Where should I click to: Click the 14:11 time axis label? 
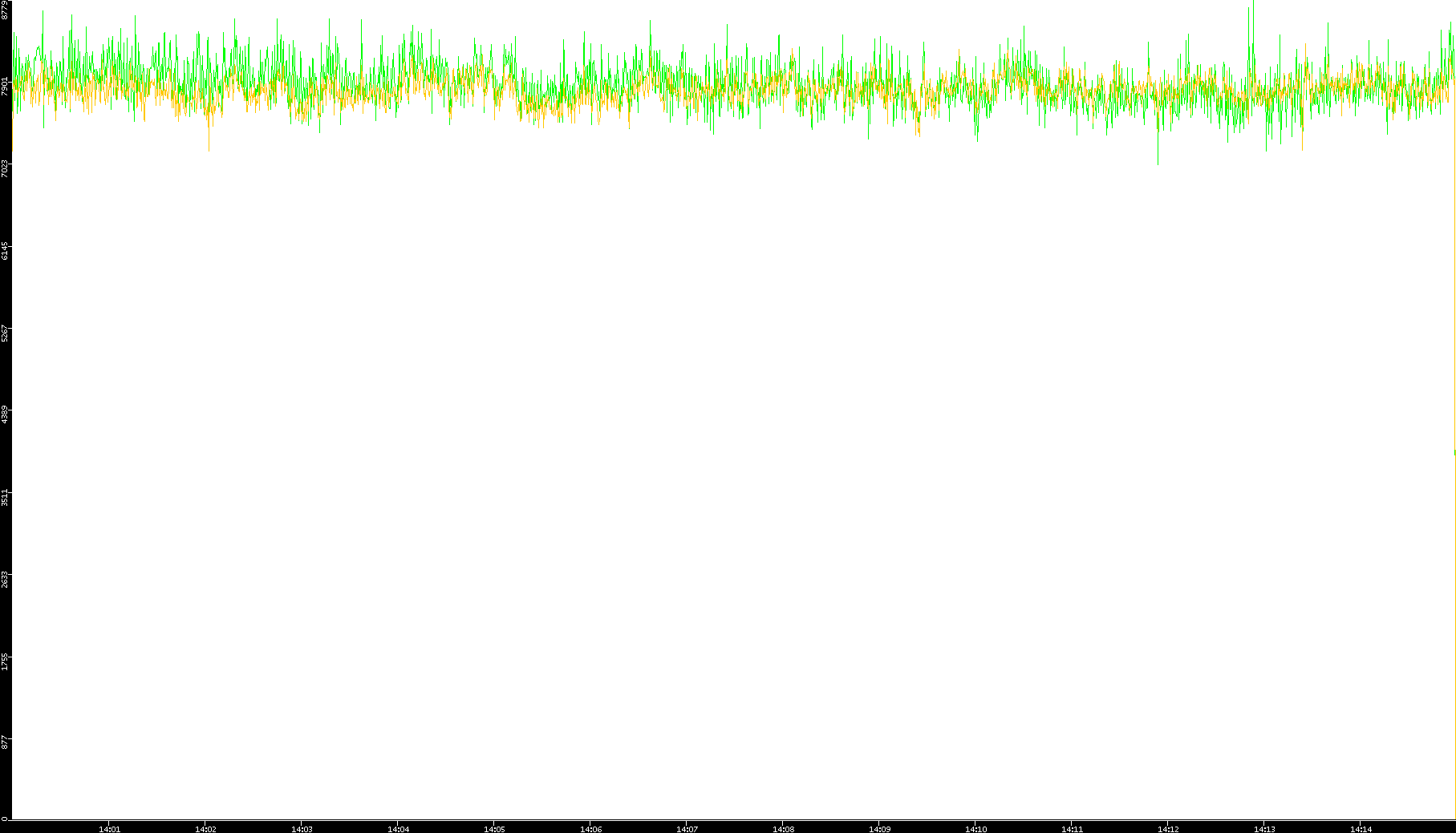(x=1072, y=829)
